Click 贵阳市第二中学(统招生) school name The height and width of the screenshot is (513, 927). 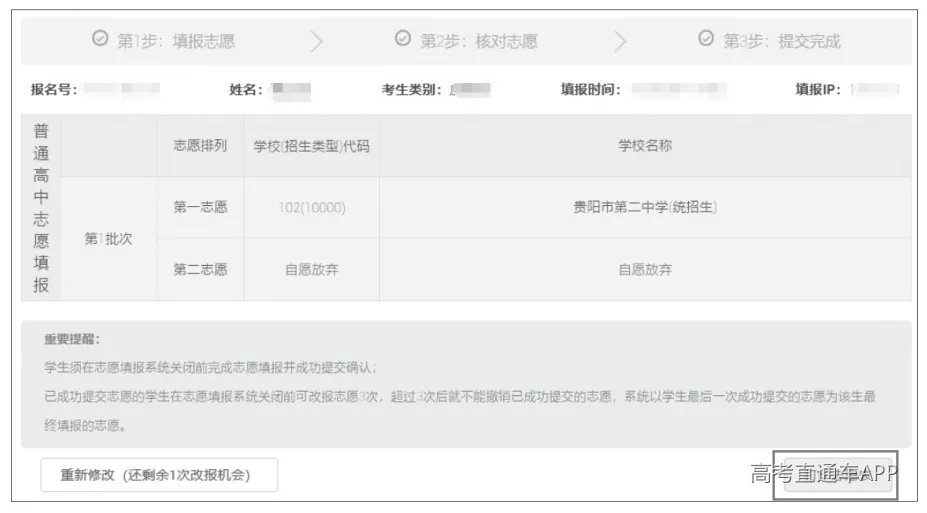coord(645,207)
